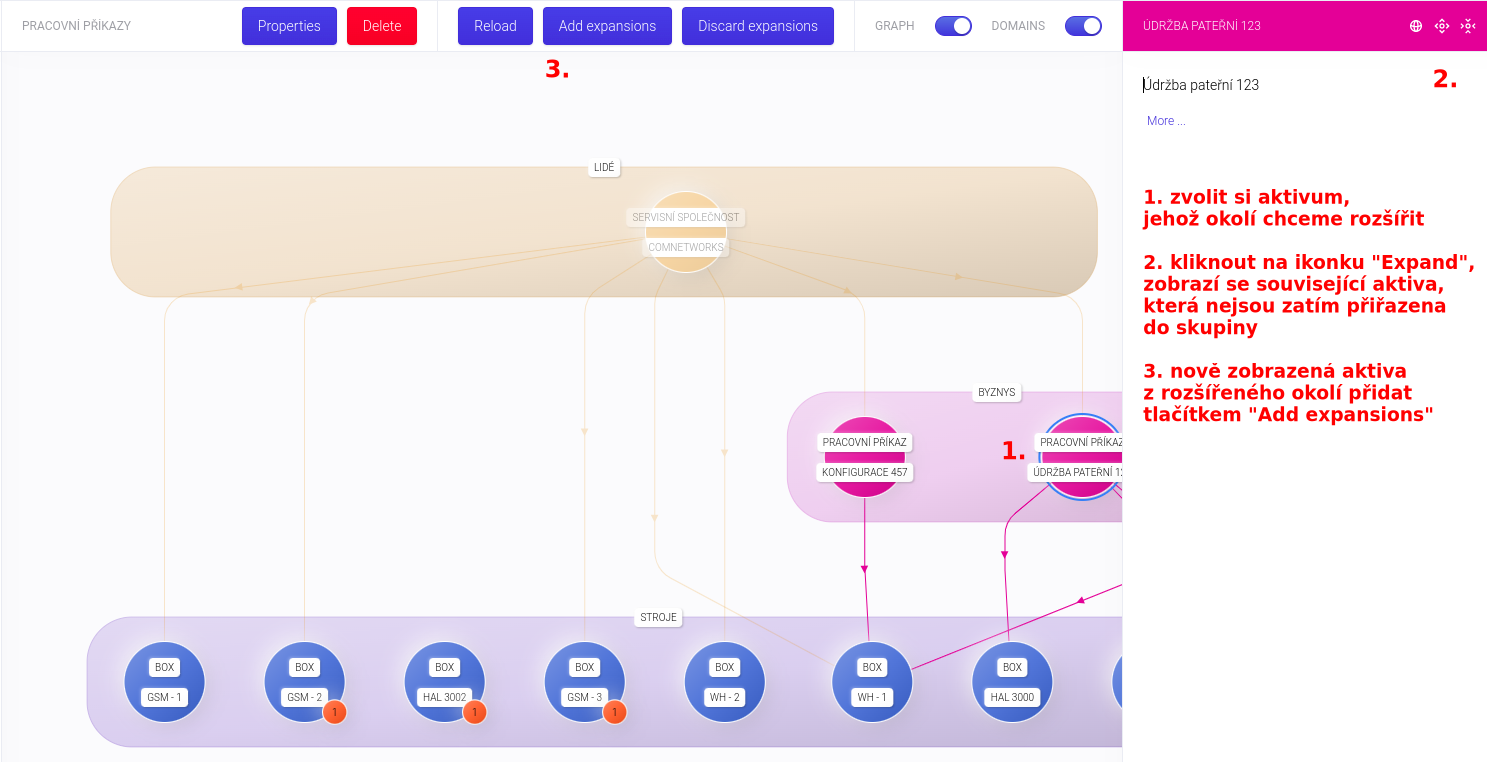The height and width of the screenshot is (762, 1487).
Task: Select the GSM - 1 box node
Action: tap(164, 682)
